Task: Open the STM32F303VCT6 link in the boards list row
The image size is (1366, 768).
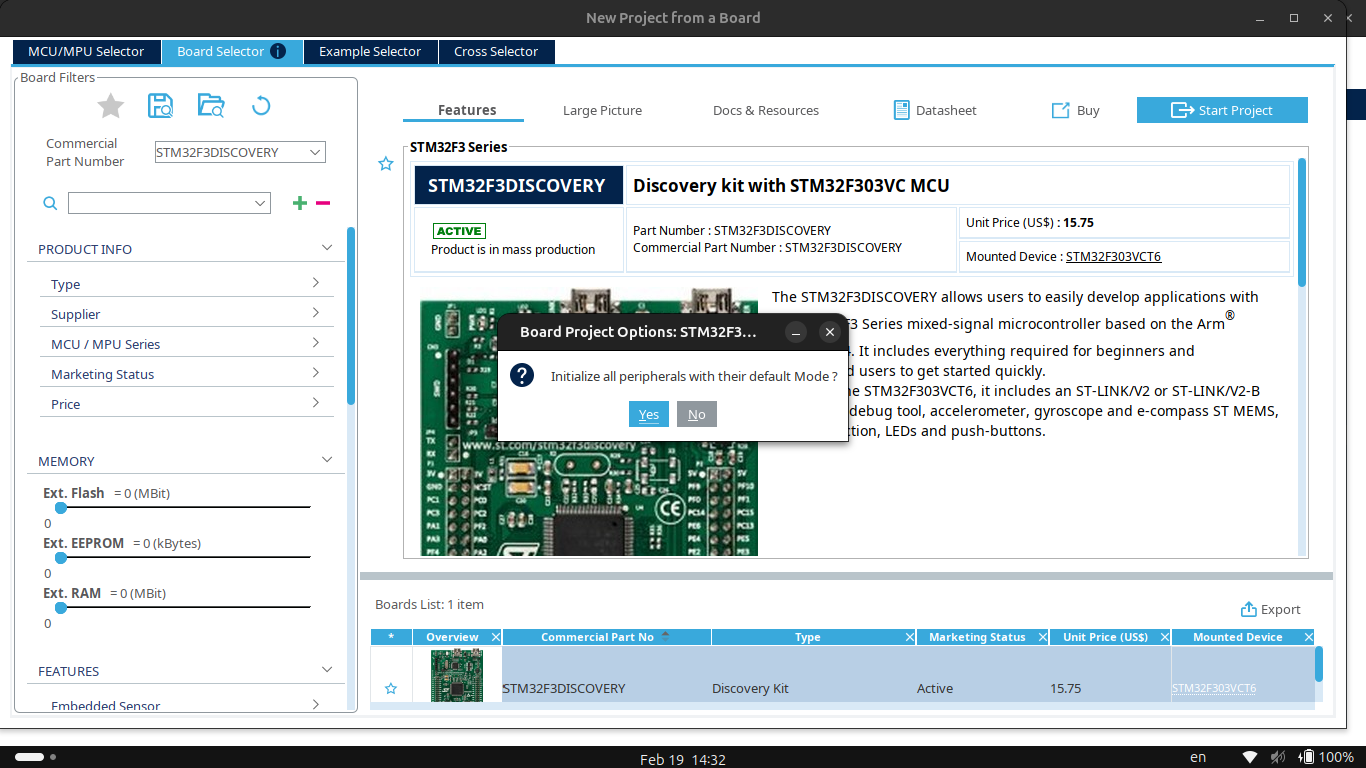Action: tap(1214, 688)
